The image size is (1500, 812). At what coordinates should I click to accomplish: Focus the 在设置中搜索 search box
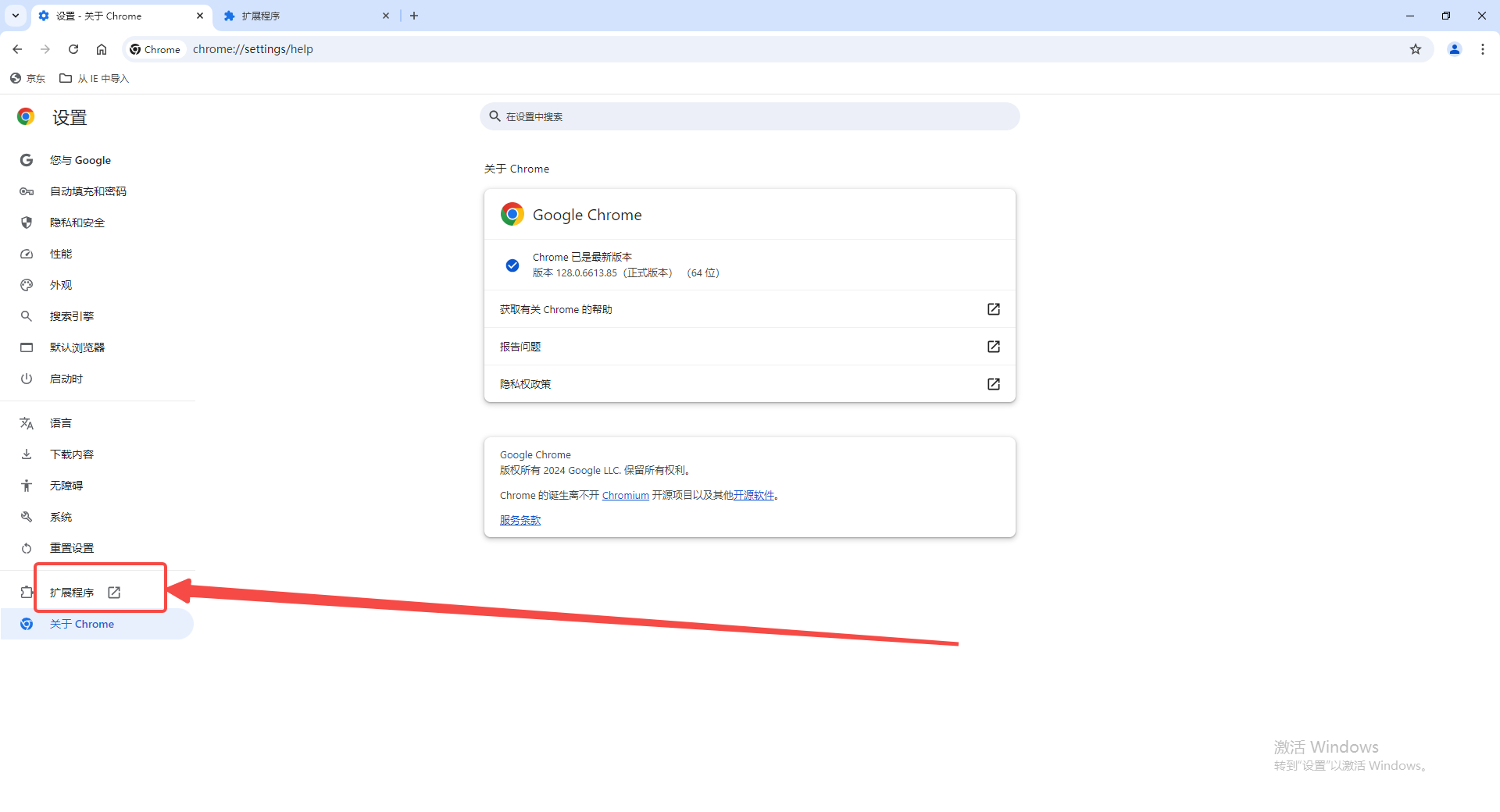pos(750,116)
